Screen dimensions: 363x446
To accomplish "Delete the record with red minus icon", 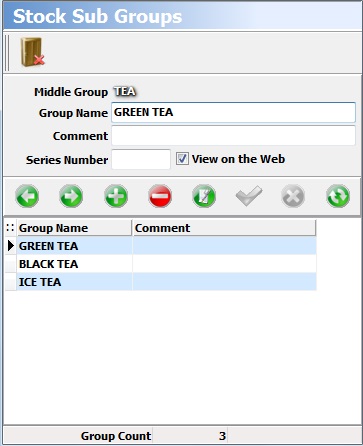I will coord(160,196).
